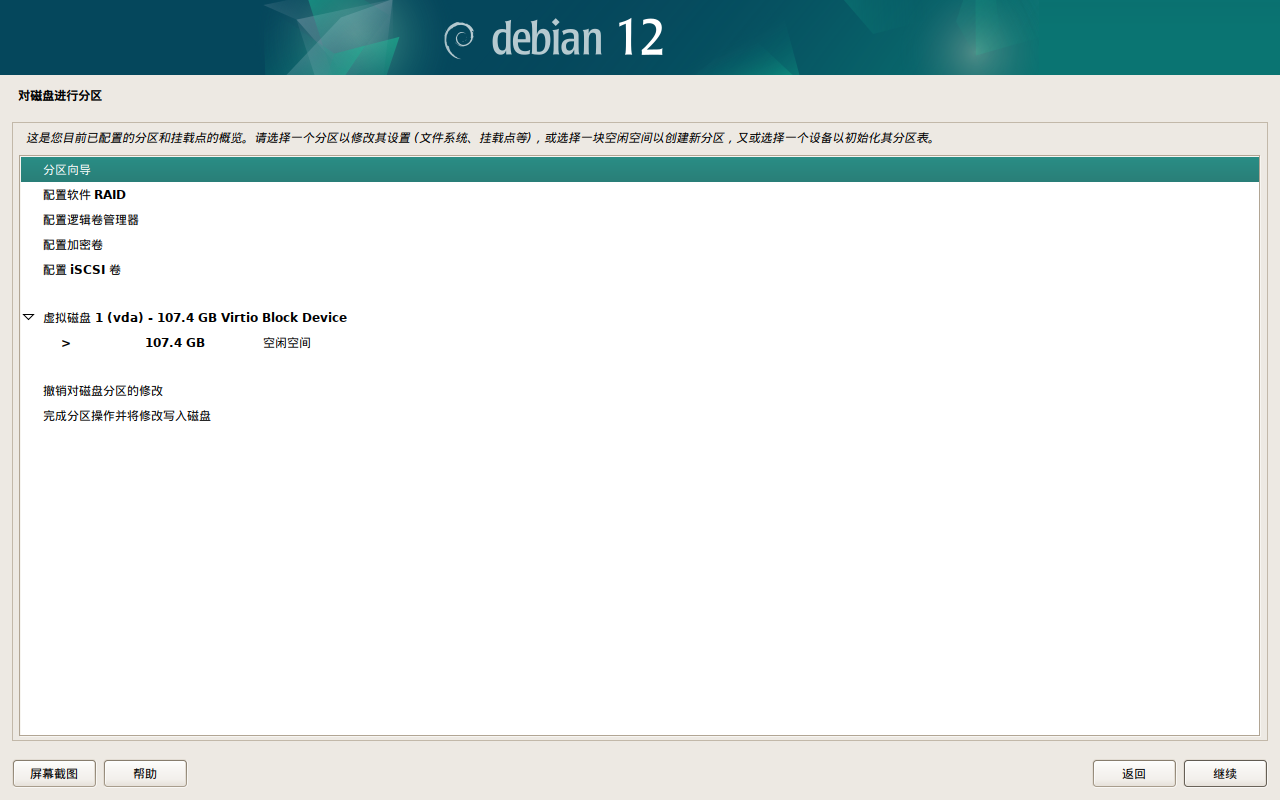Select 完成分区操作并将修改写入磁盘

pos(639,416)
